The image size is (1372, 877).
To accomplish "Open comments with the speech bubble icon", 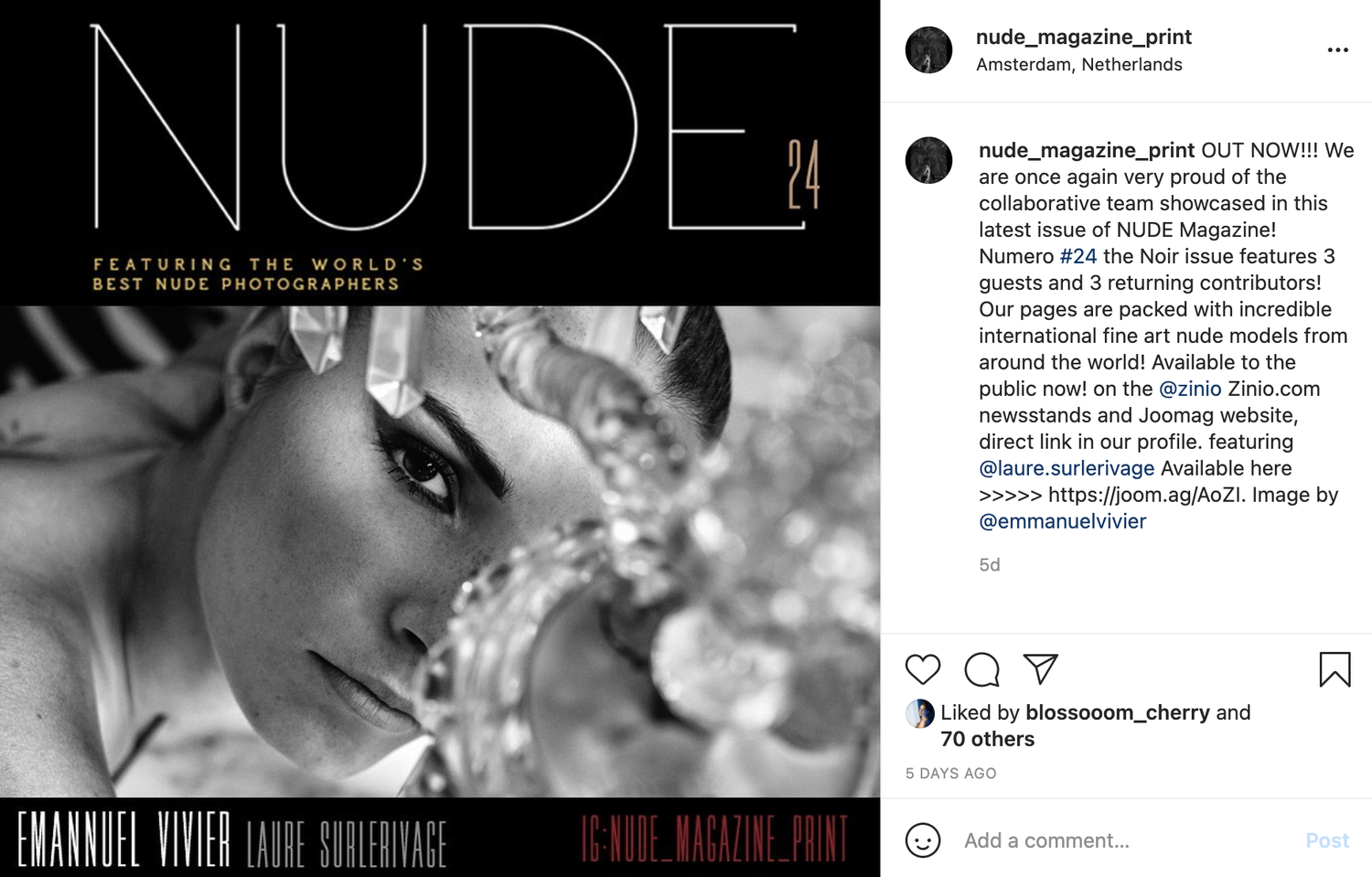I will pyautogui.click(x=981, y=669).
